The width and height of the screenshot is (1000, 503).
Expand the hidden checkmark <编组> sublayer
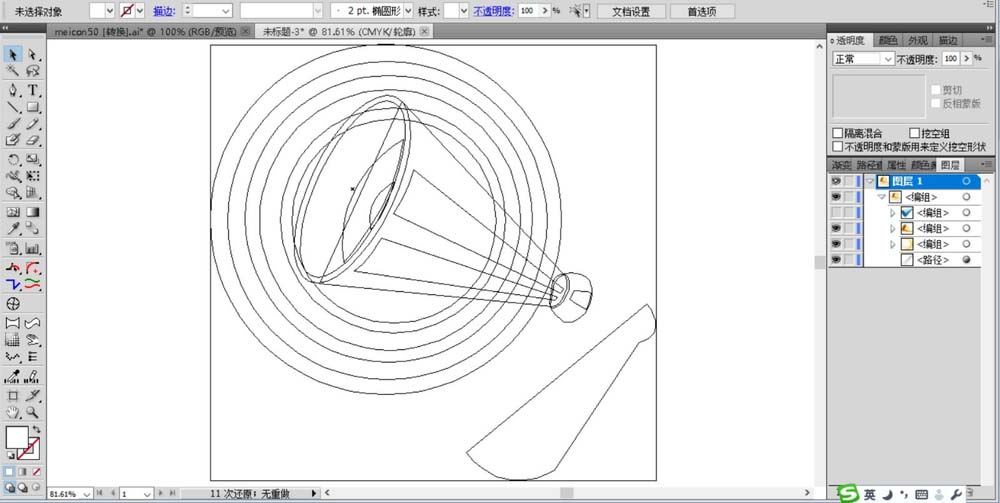point(893,213)
